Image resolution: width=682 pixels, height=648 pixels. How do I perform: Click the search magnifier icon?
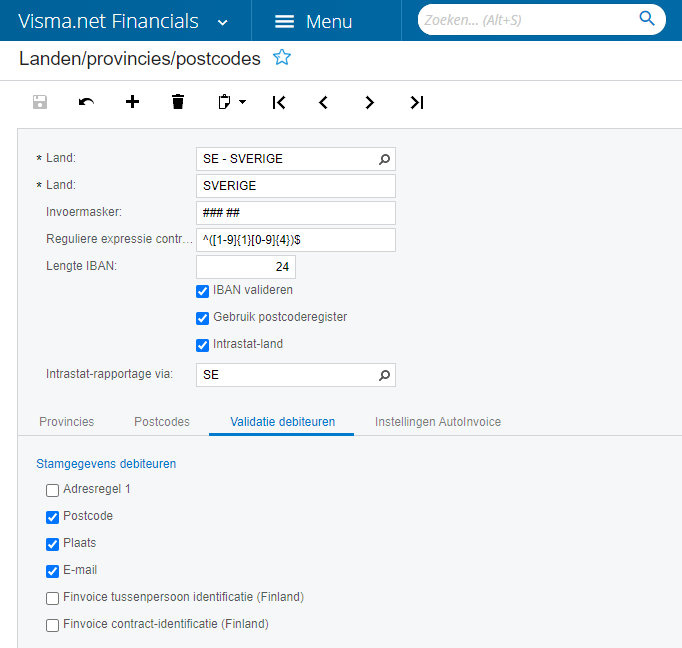(x=647, y=19)
